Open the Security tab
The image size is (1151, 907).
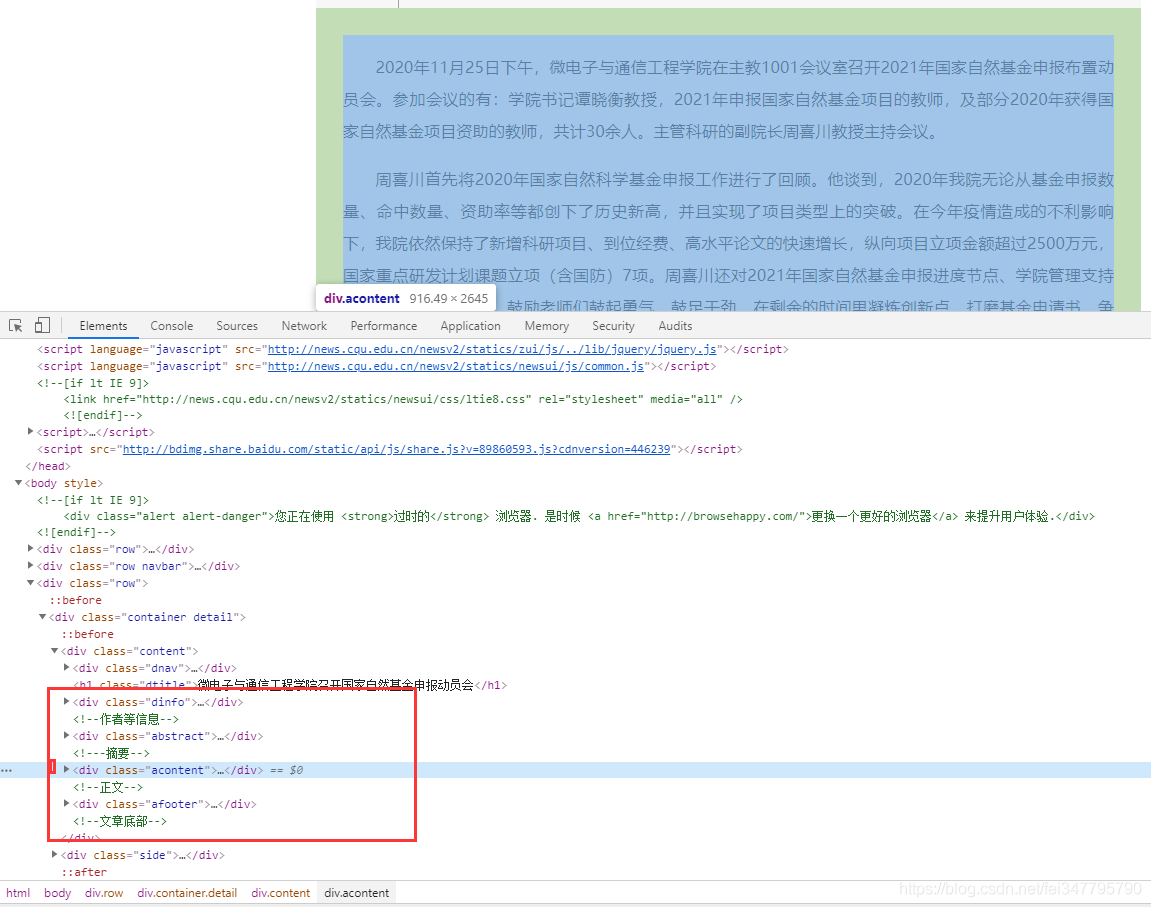(613, 326)
